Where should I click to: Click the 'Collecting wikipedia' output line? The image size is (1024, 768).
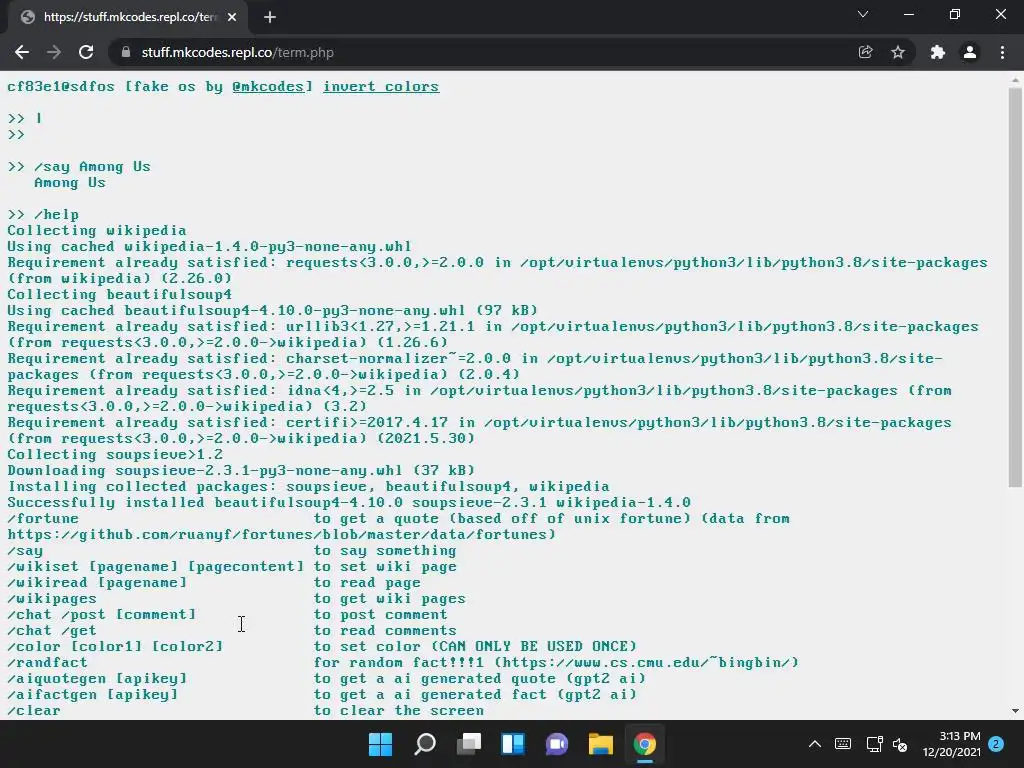coord(97,231)
